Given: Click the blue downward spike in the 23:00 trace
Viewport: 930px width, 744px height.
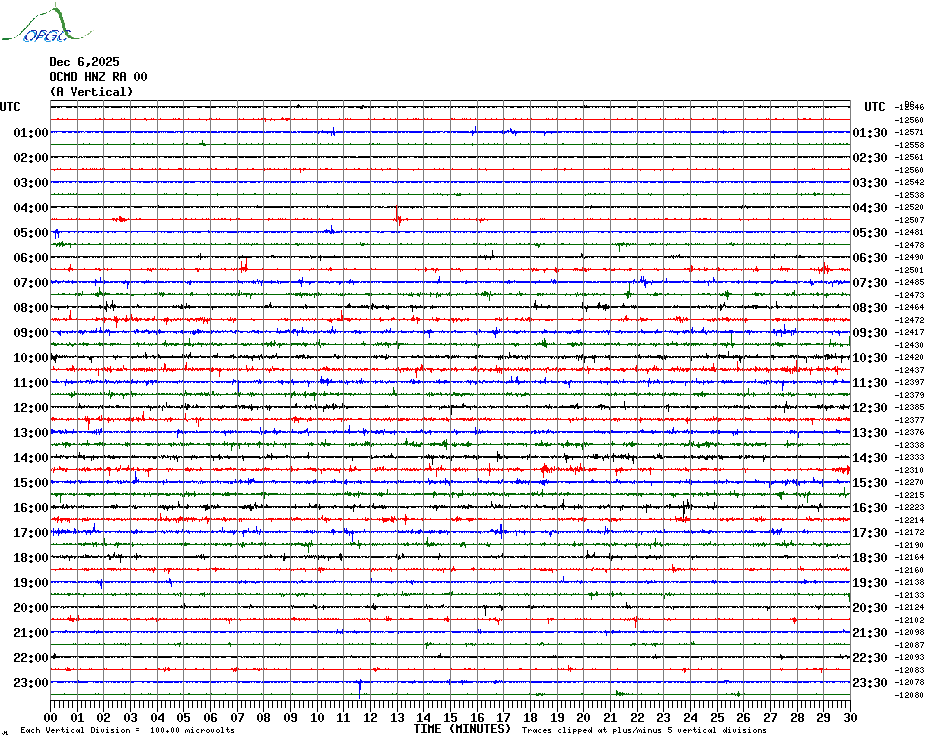Looking at the screenshot, I should point(359,689).
